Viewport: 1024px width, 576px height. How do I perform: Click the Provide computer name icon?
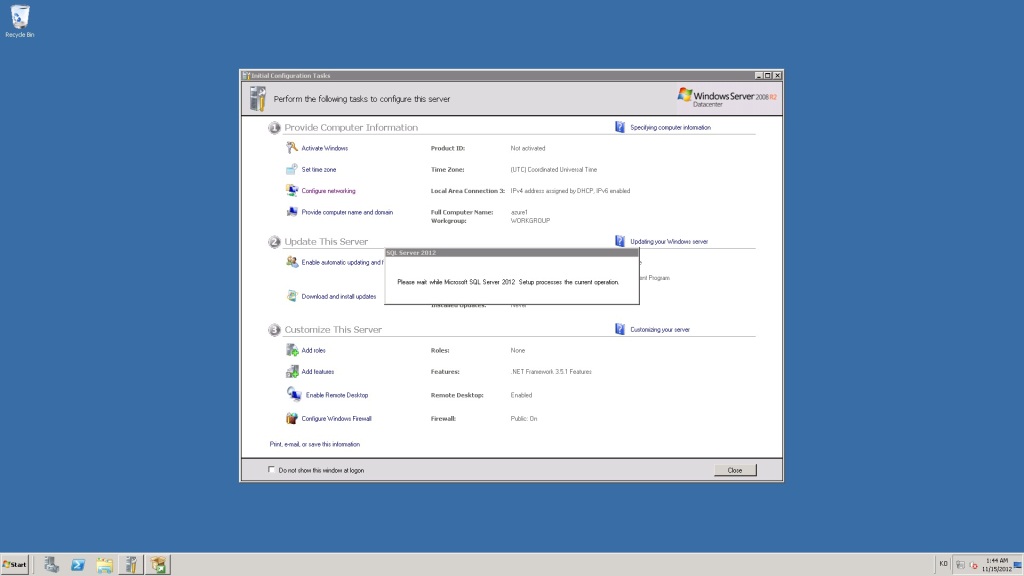point(291,212)
